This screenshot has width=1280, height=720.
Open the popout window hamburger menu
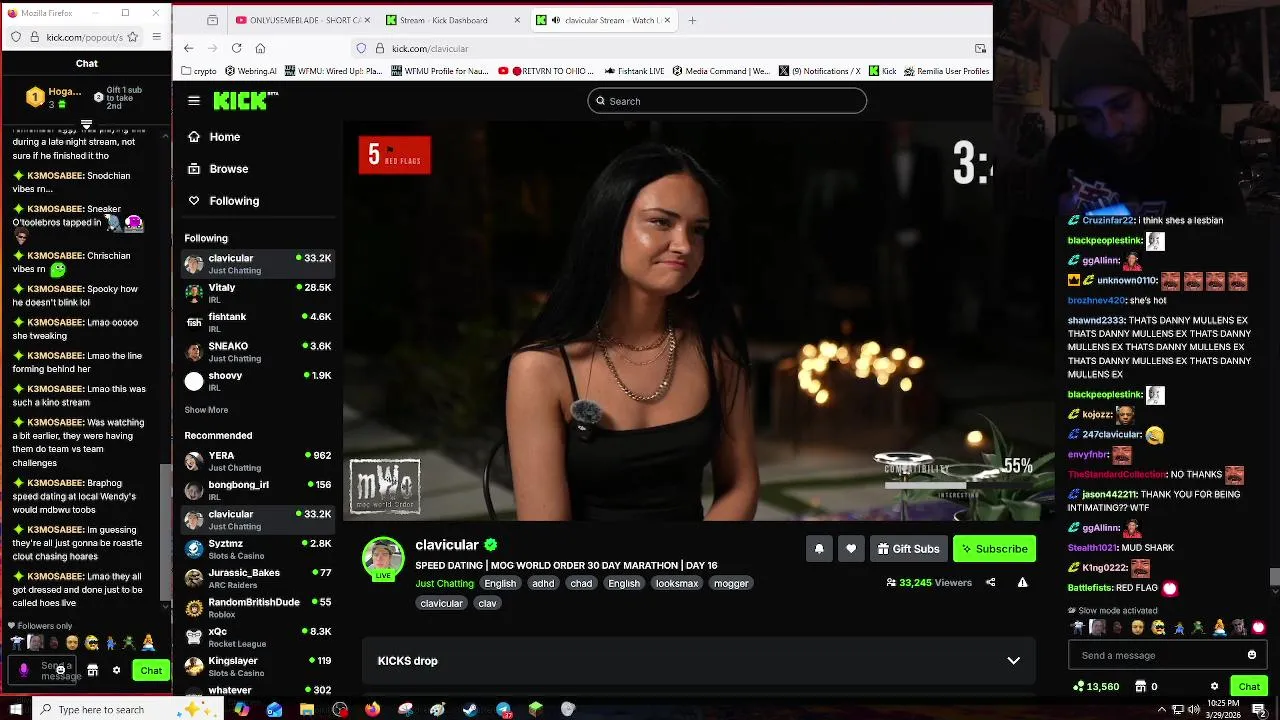point(156,37)
